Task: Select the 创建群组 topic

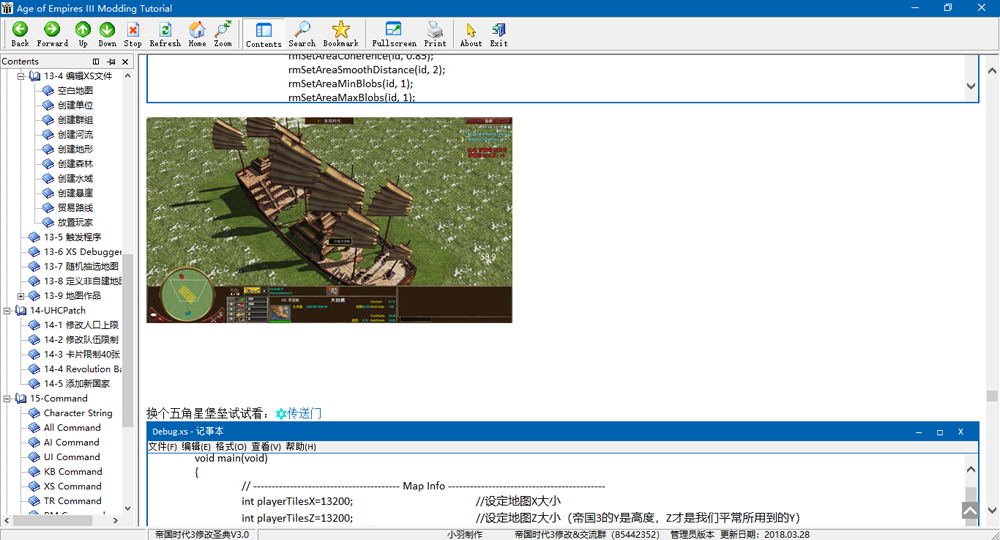Action: pos(75,120)
